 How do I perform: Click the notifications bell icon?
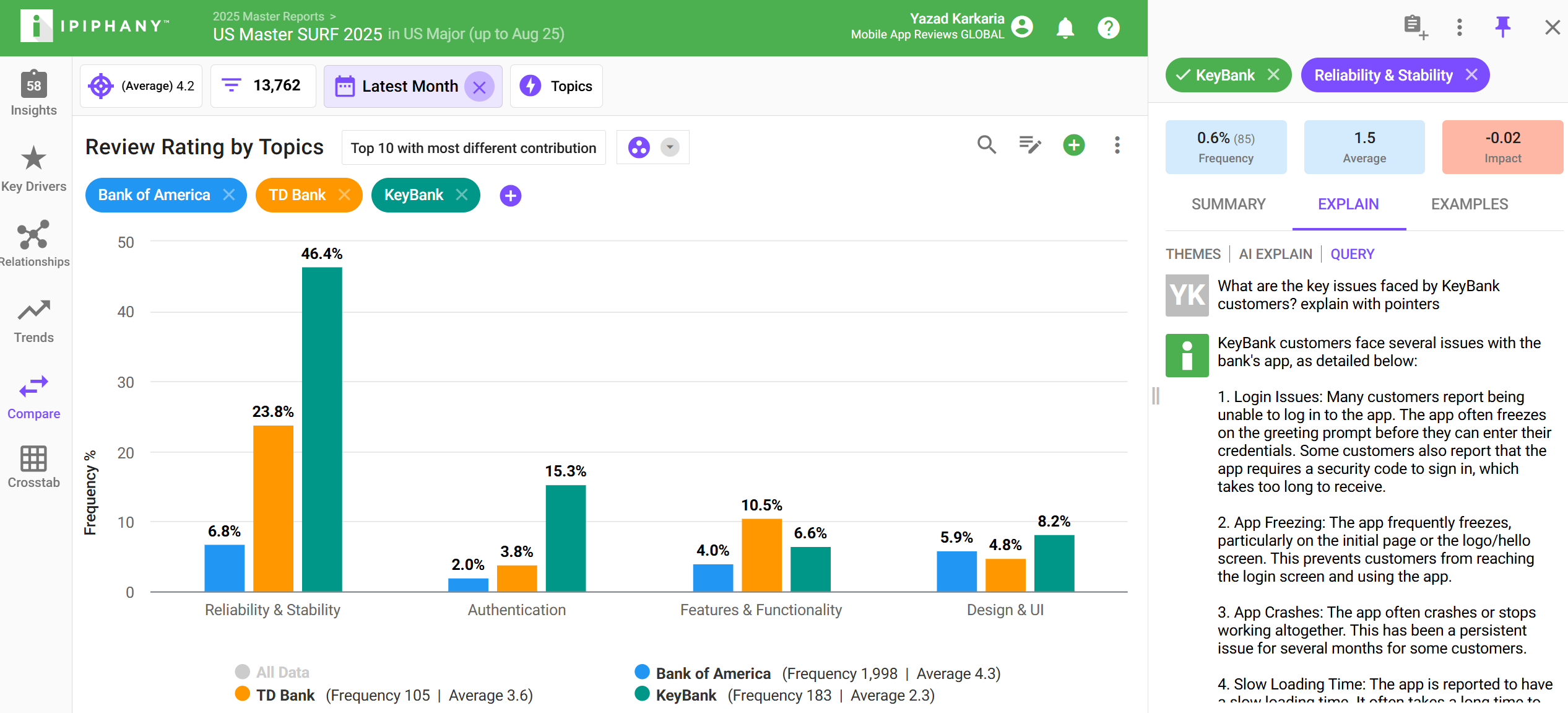1065,28
